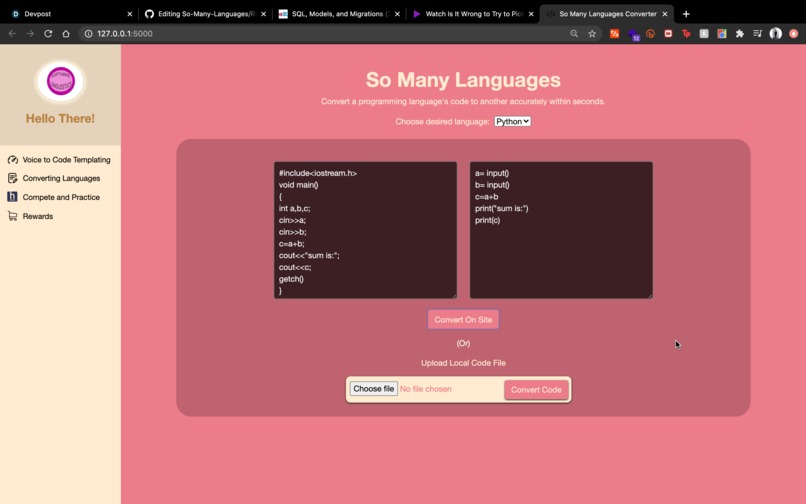806x504 pixels.
Task: Open the desired language dropdown showing Python
Action: [x=512, y=121]
